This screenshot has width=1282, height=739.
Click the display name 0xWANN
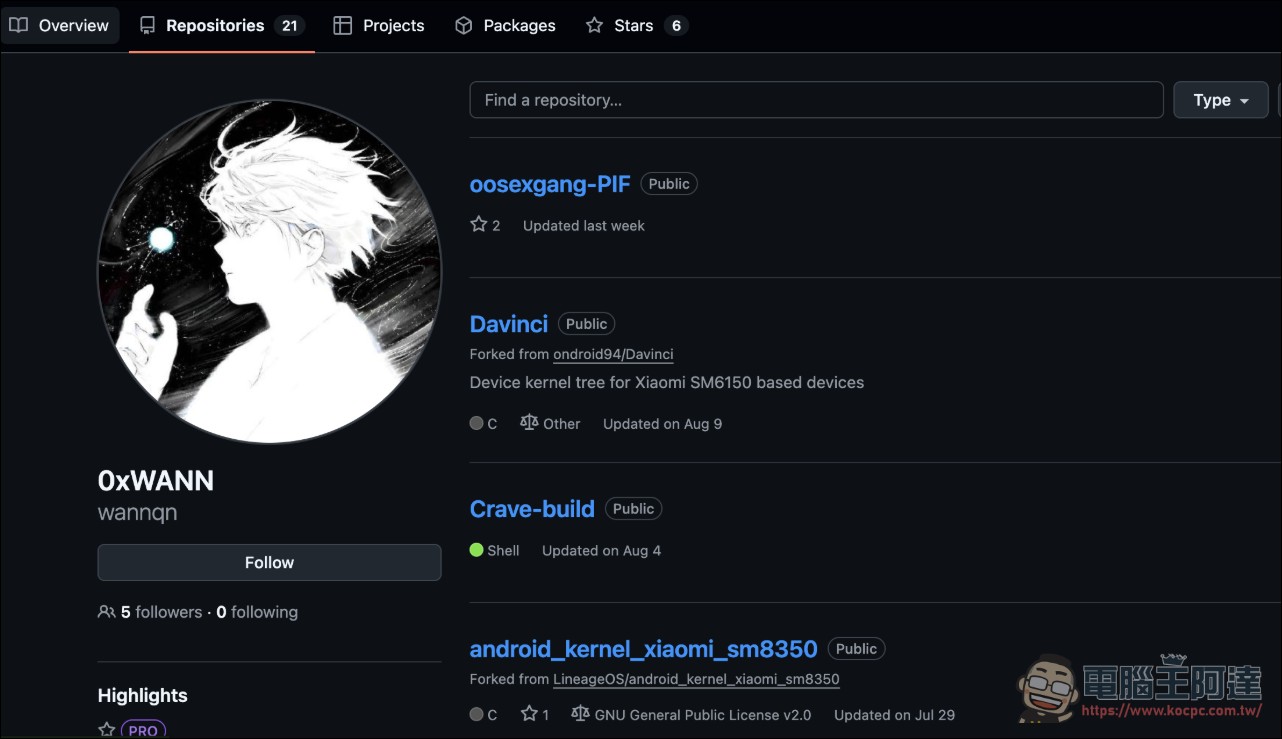[x=156, y=481]
